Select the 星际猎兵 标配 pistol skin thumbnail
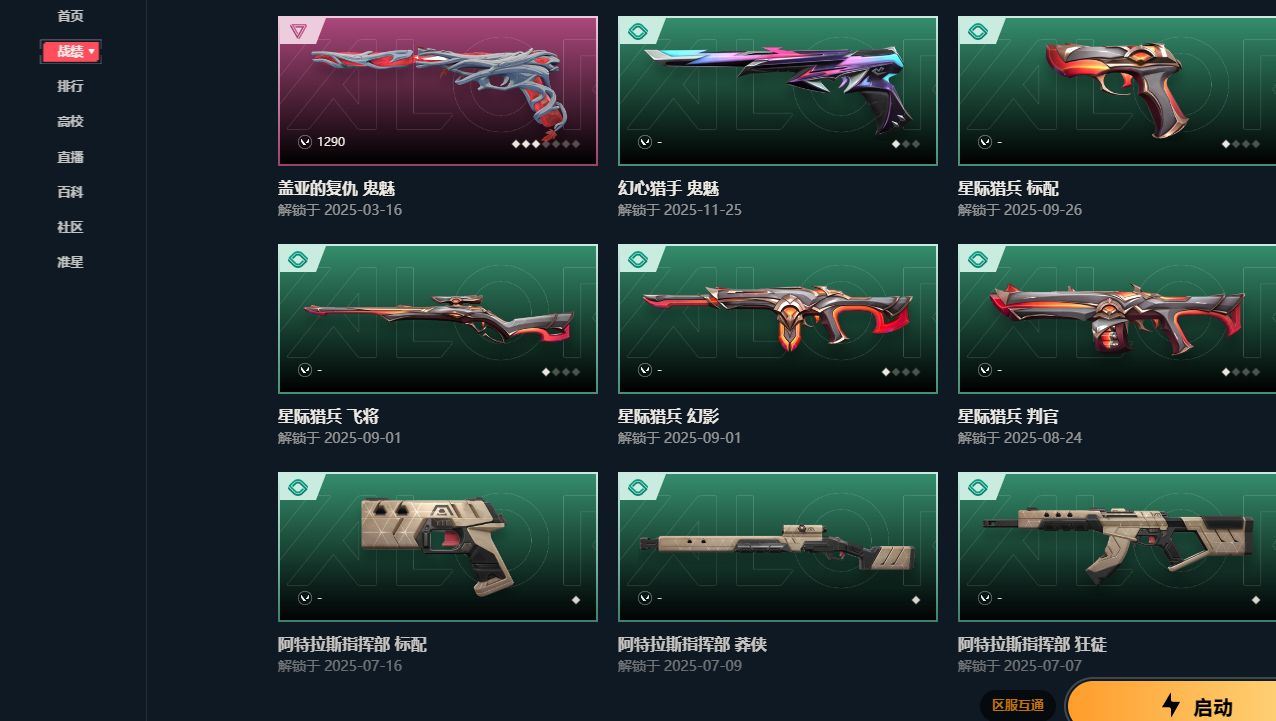 (1117, 91)
